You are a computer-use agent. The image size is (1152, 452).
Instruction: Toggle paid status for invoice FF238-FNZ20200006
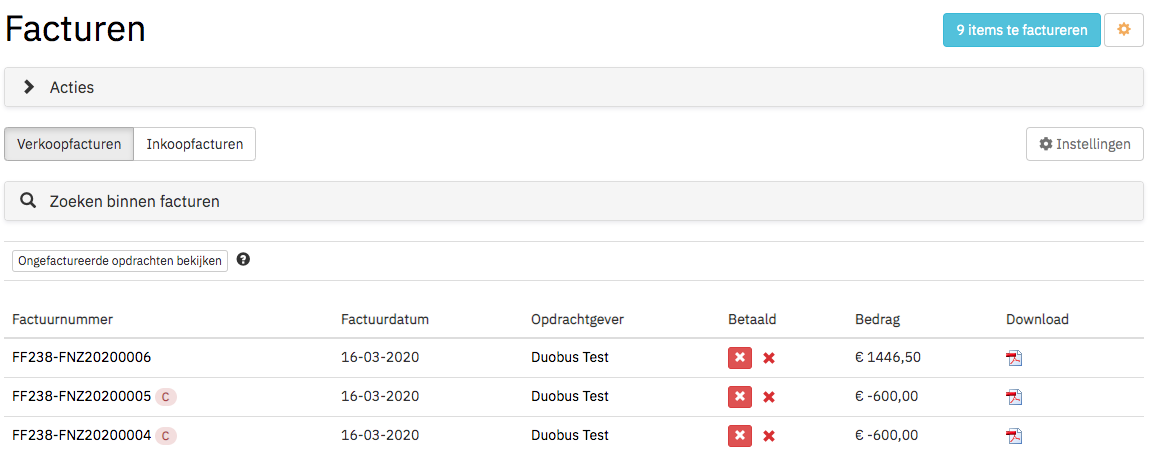pos(740,358)
